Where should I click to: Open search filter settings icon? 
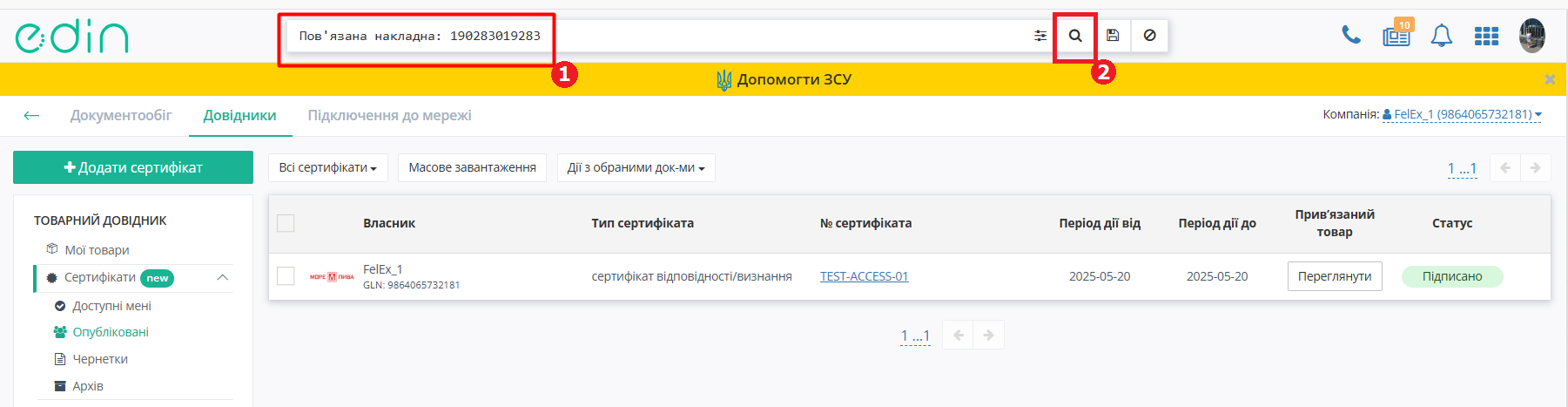(x=1040, y=36)
